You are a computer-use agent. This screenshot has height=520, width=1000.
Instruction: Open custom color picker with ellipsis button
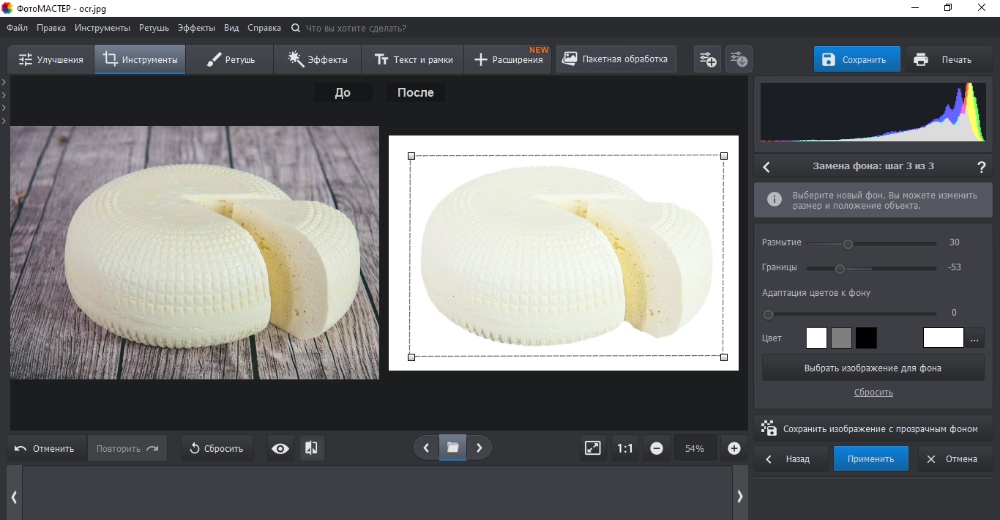point(976,338)
